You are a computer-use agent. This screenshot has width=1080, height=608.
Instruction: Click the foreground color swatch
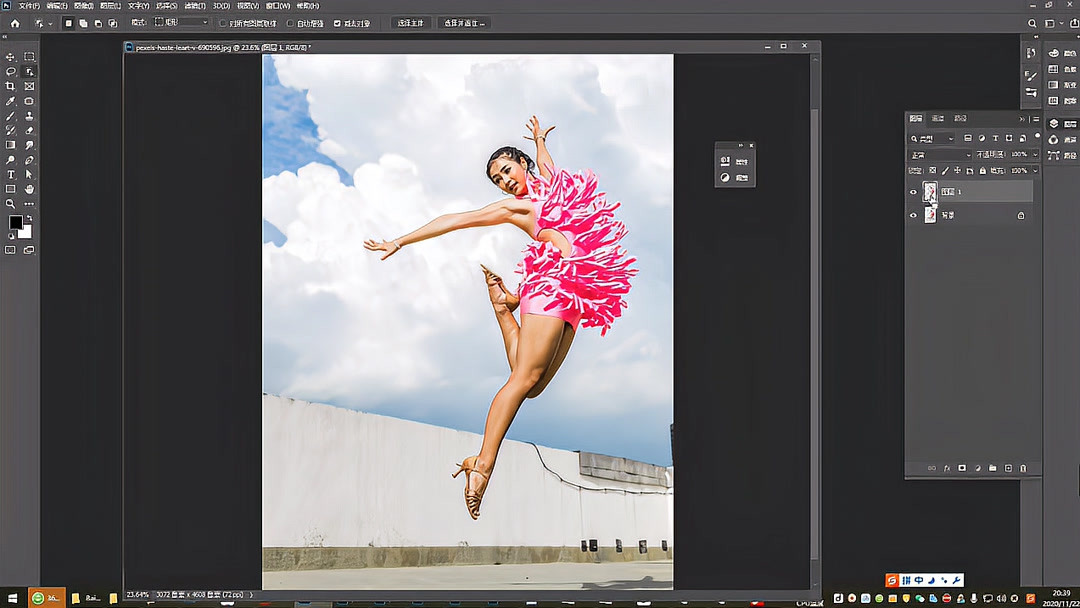(x=15, y=222)
